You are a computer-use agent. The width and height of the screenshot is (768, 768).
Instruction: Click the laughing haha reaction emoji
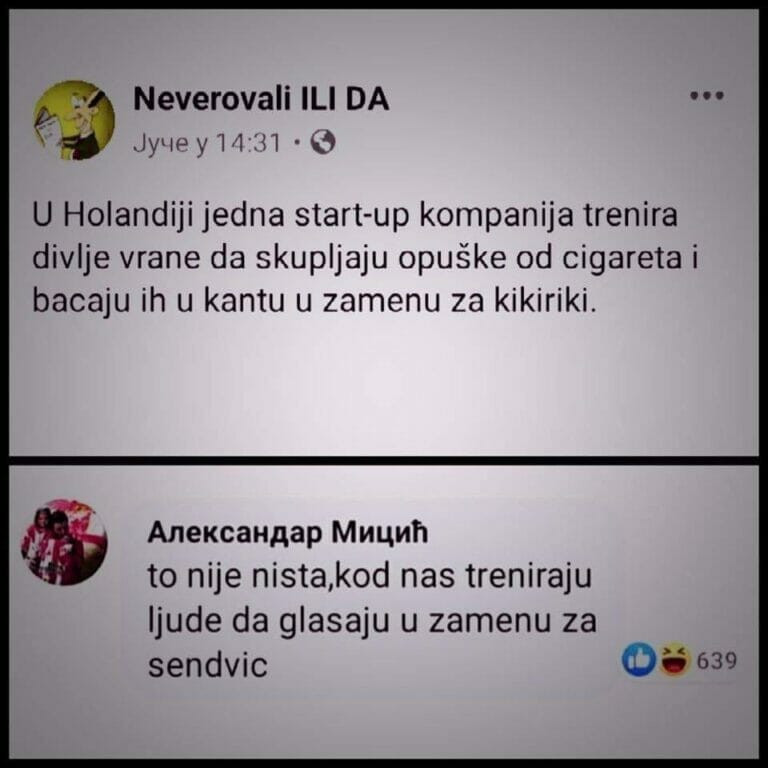(675, 660)
